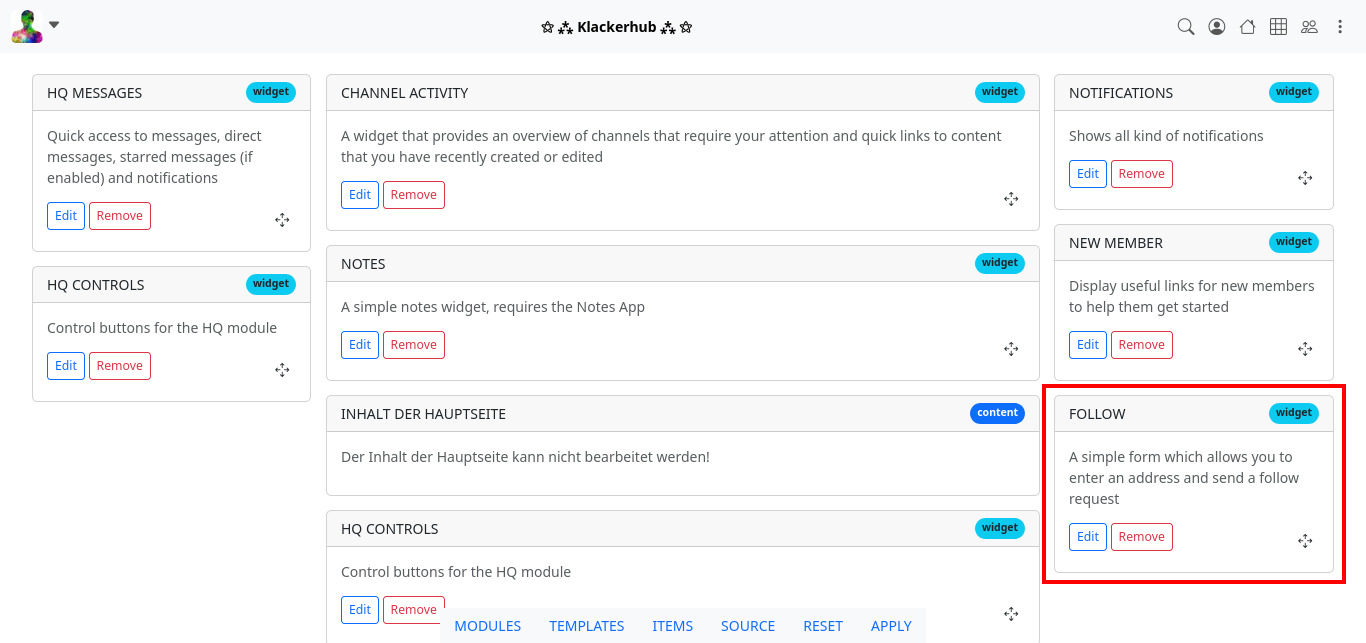Open the three-dot overflow menu
This screenshot has height=643, width=1366.
pyautogui.click(x=1341, y=27)
